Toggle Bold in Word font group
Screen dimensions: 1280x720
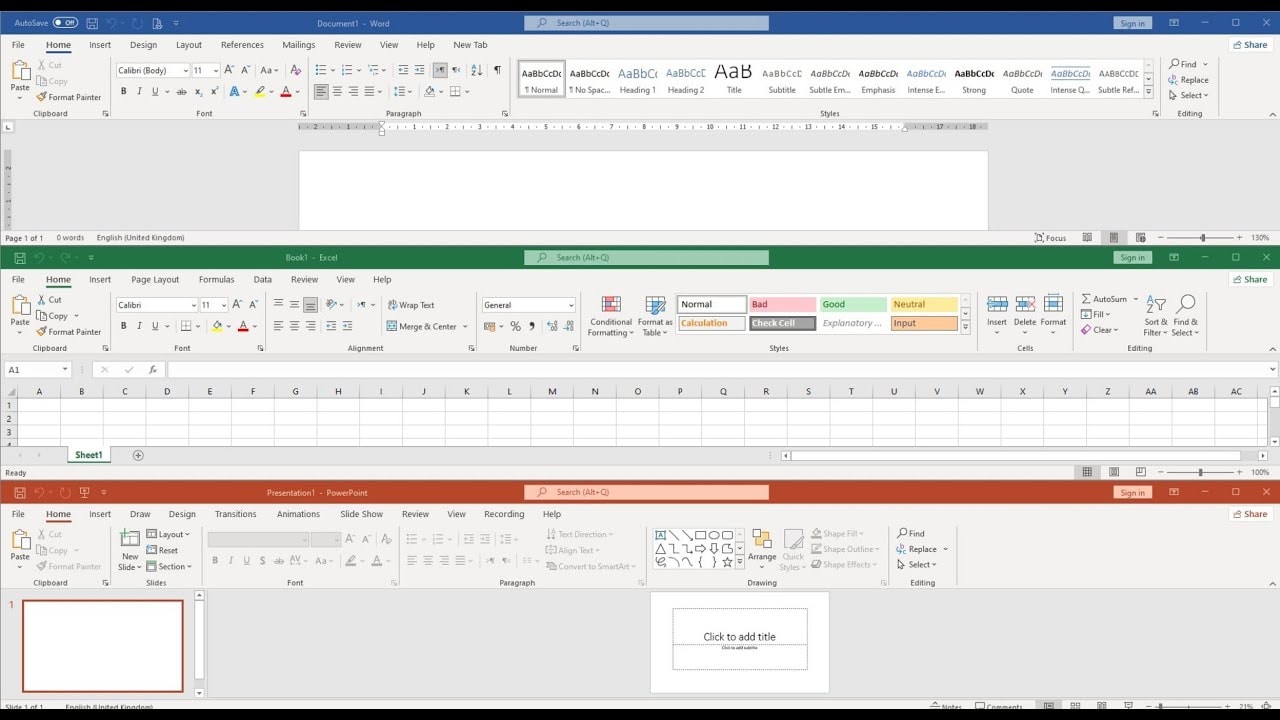[x=124, y=91]
